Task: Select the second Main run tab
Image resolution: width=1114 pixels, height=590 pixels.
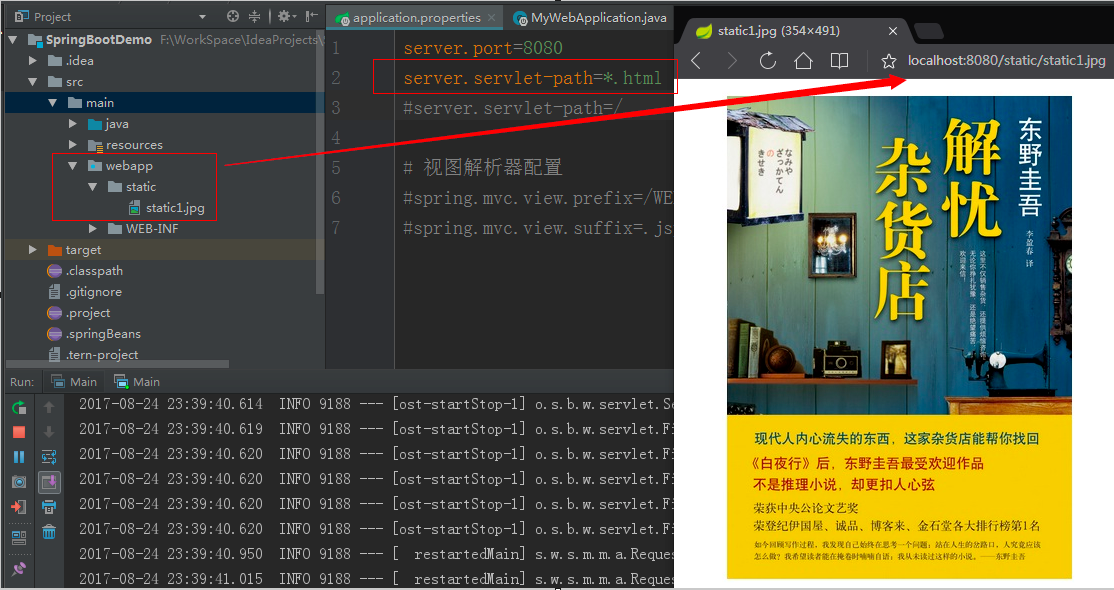Action: point(137,382)
